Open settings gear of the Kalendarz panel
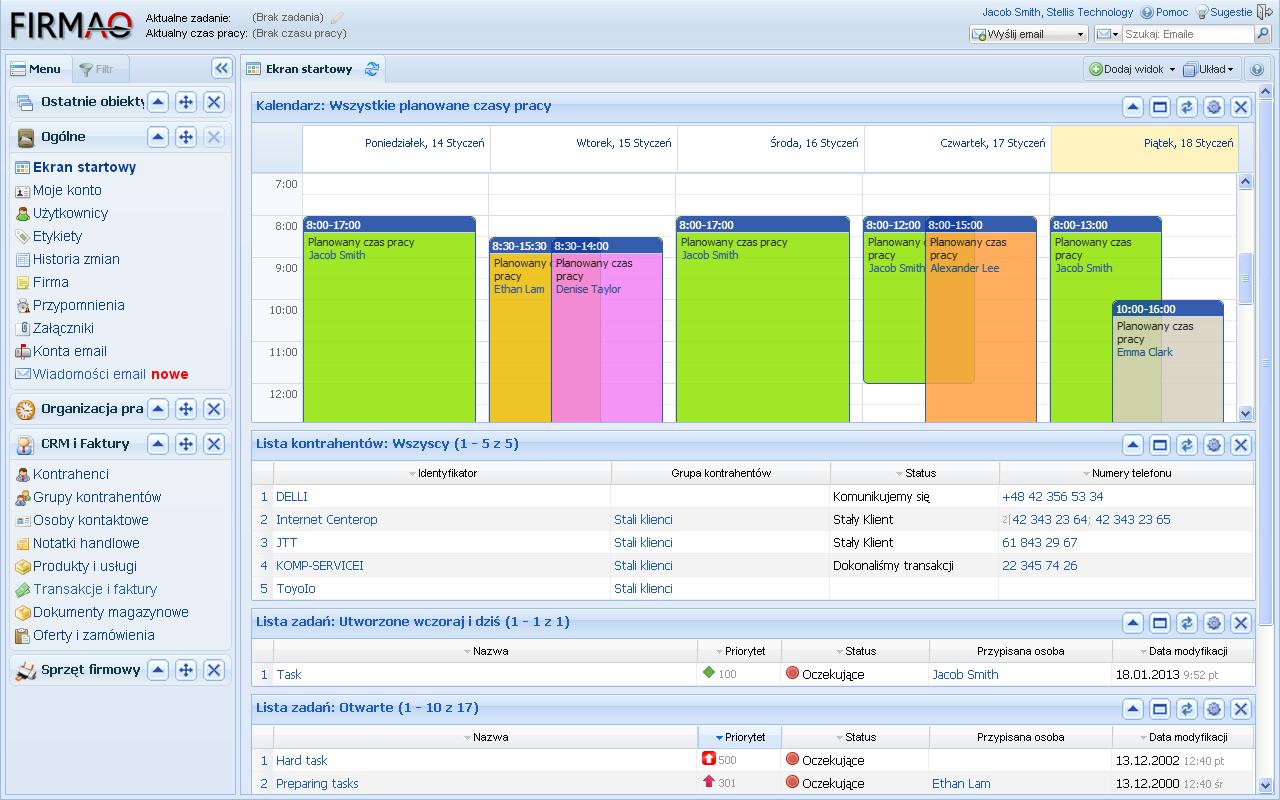Image resolution: width=1280 pixels, height=800 pixels. (1214, 107)
